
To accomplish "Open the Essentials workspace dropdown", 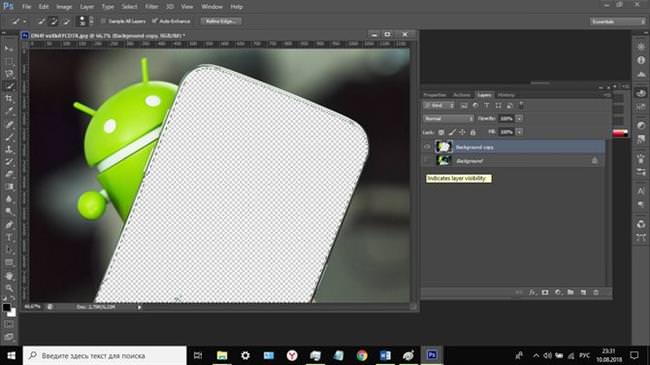I will (x=618, y=21).
